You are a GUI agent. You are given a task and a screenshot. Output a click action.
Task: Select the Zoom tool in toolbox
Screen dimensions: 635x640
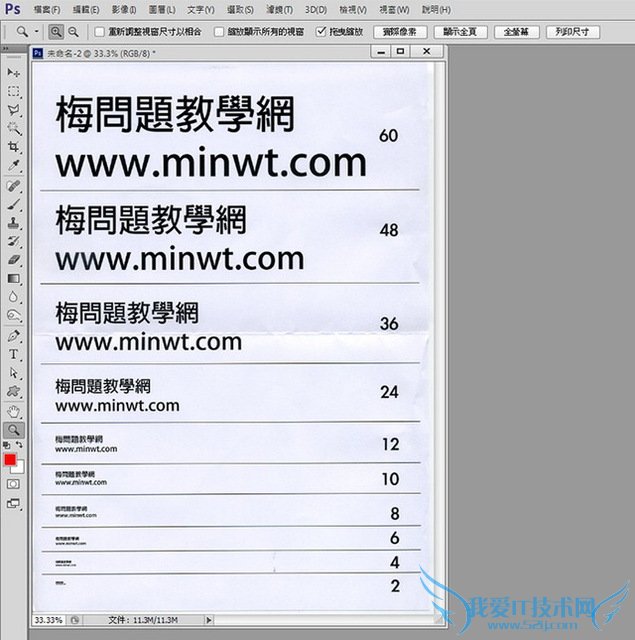(x=13, y=430)
